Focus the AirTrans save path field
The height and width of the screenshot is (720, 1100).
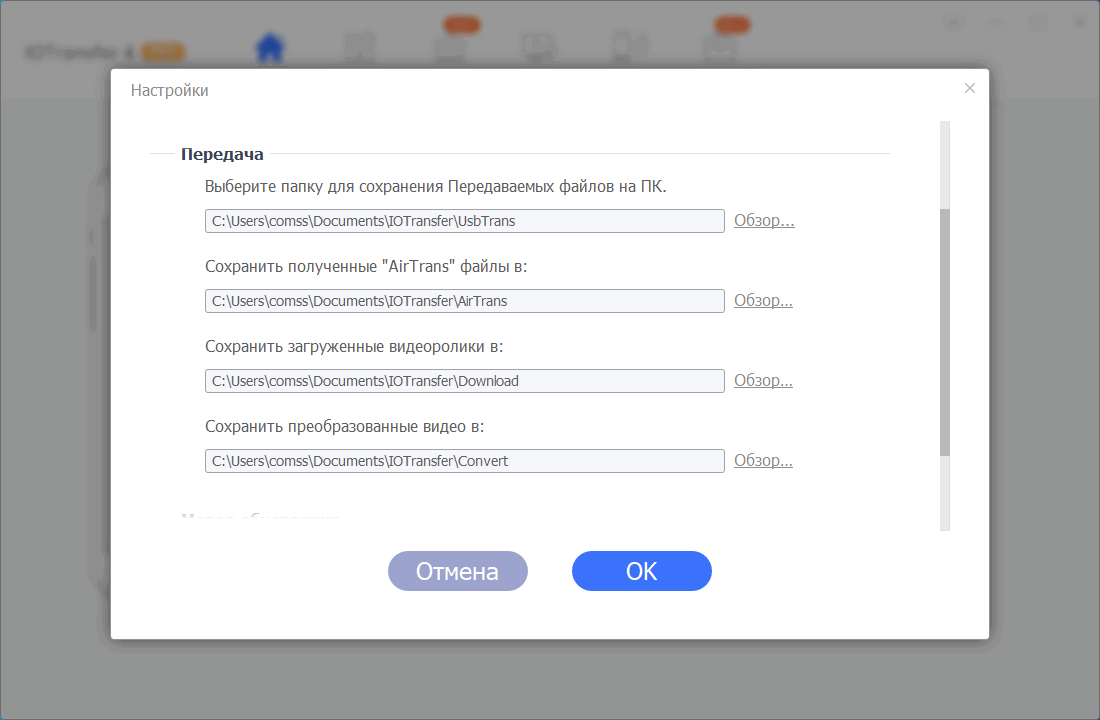click(464, 301)
